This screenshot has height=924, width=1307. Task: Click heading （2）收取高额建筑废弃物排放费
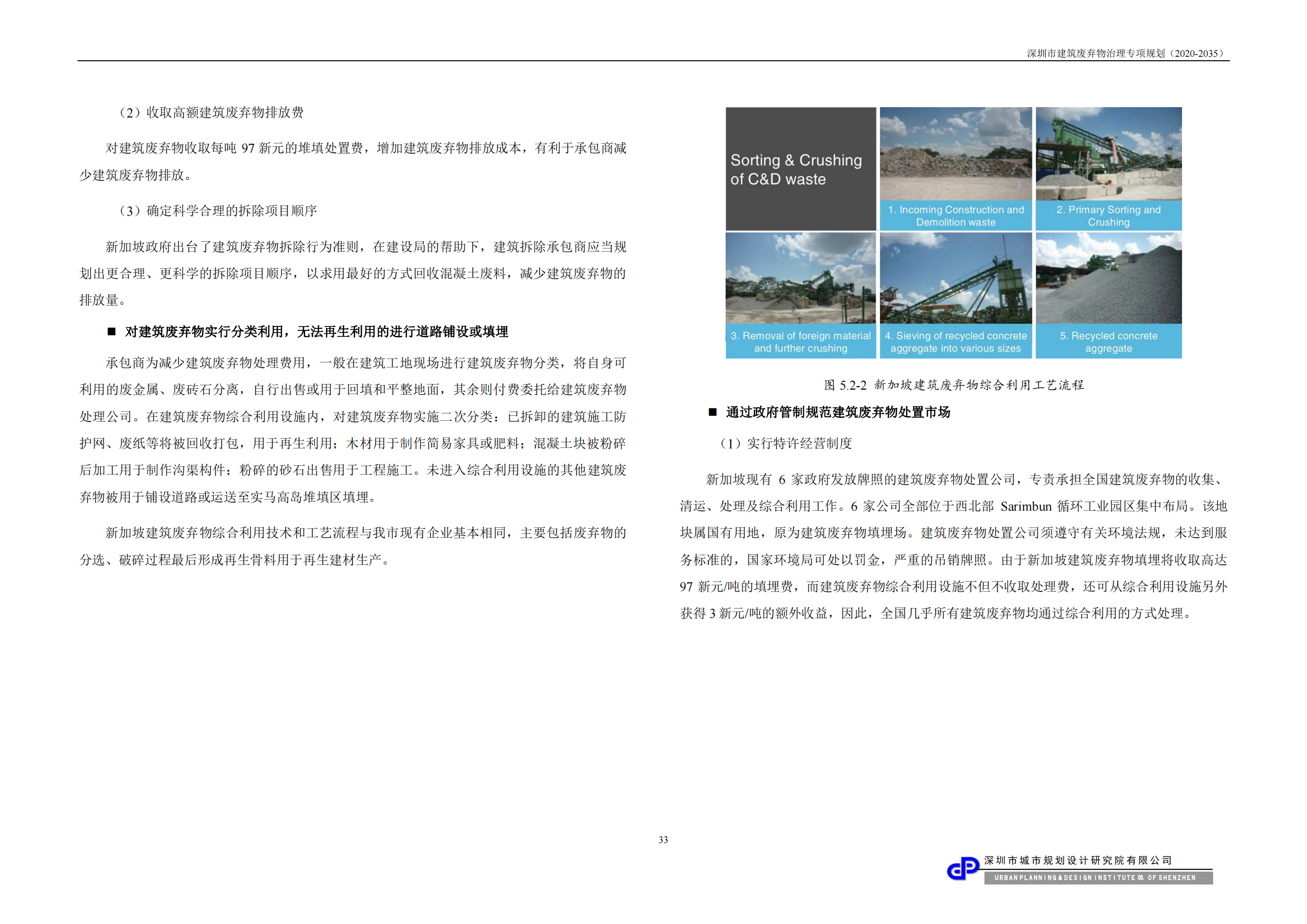[x=209, y=113]
